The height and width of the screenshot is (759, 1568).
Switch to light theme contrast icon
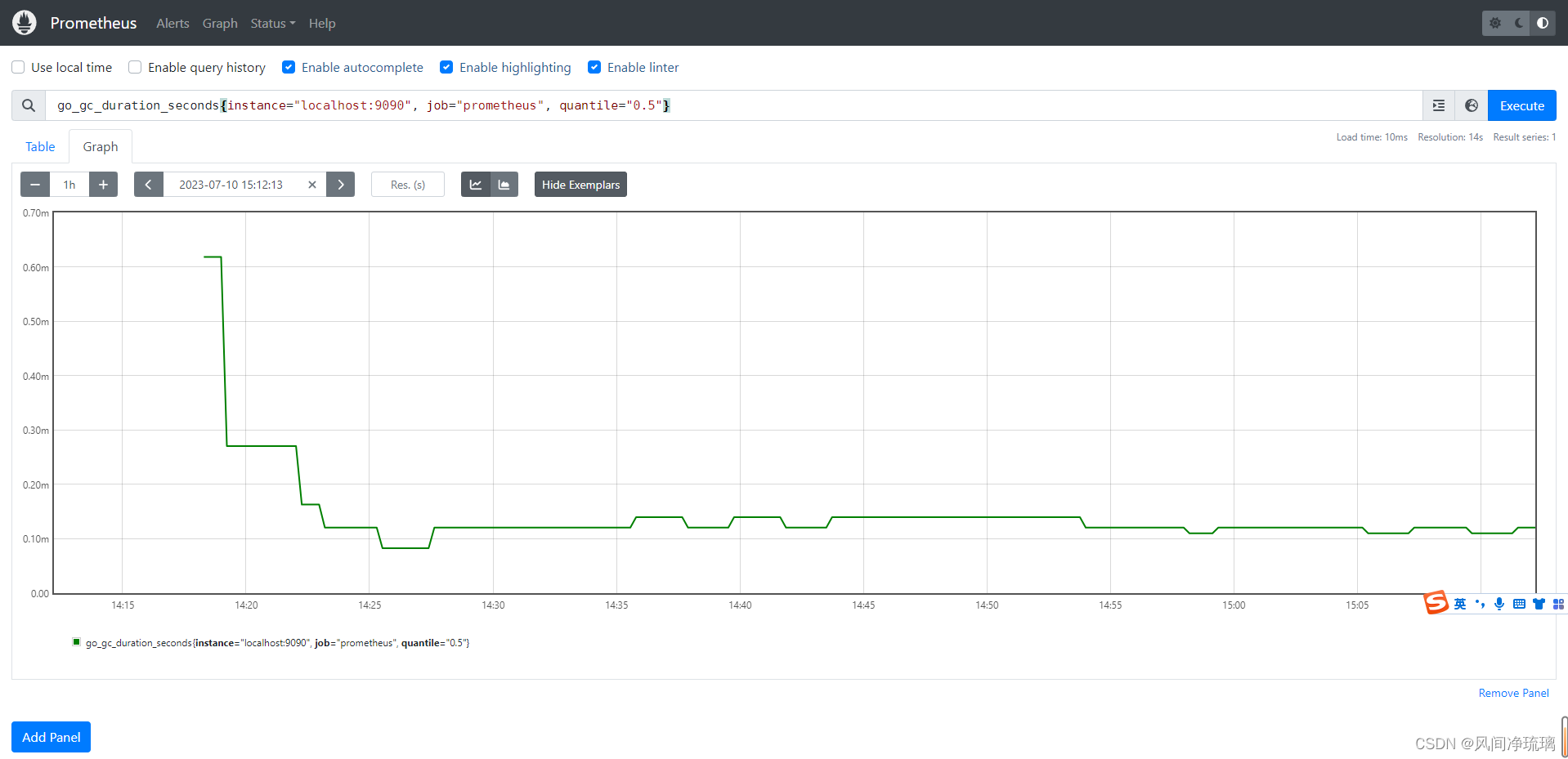1543,23
